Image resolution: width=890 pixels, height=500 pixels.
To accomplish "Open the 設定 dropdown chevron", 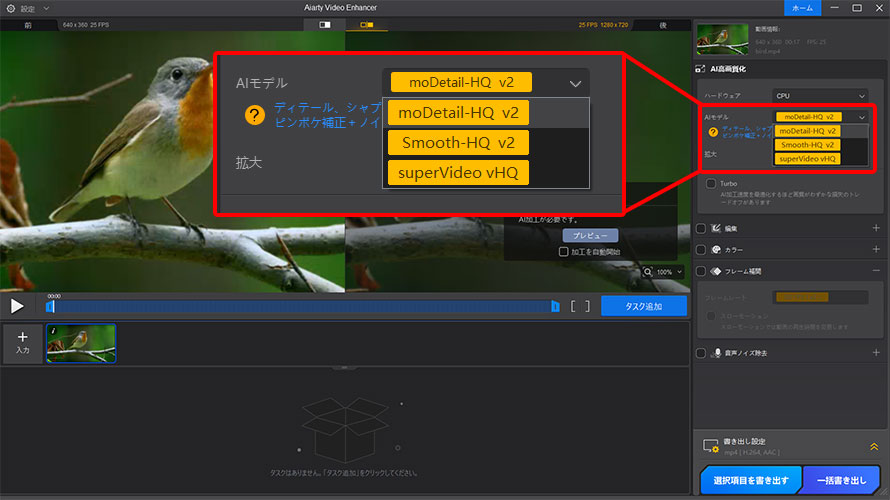I will (47, 9).
